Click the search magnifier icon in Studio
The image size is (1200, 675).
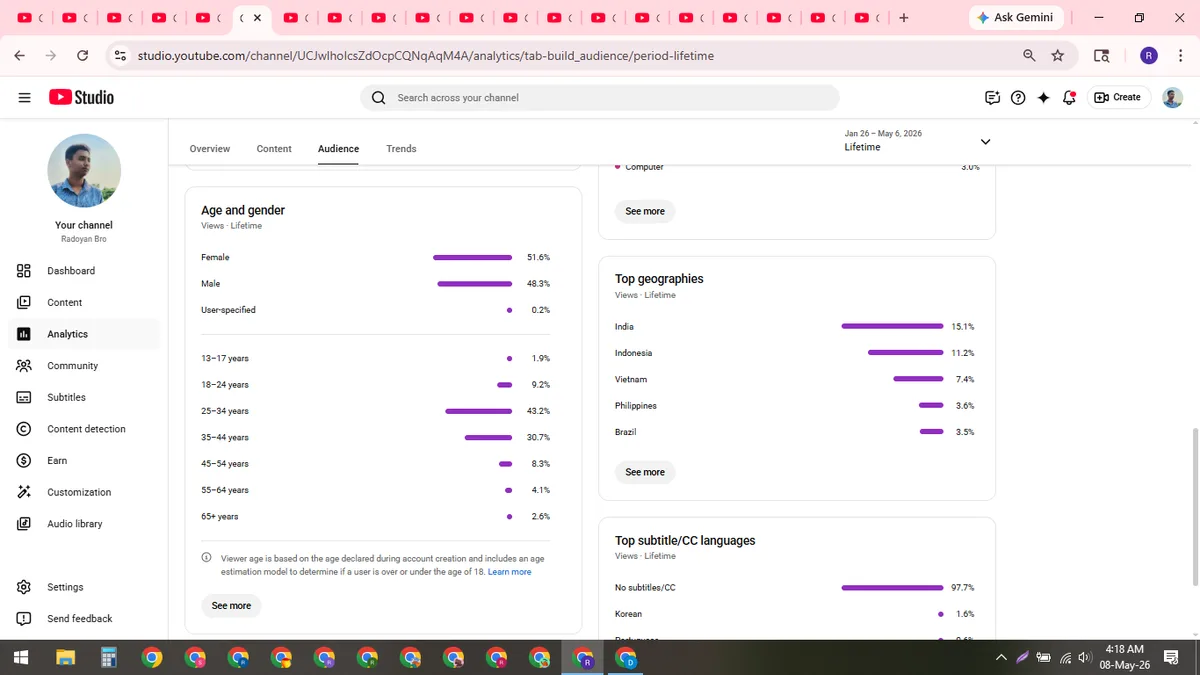click(x=378, y=98)
